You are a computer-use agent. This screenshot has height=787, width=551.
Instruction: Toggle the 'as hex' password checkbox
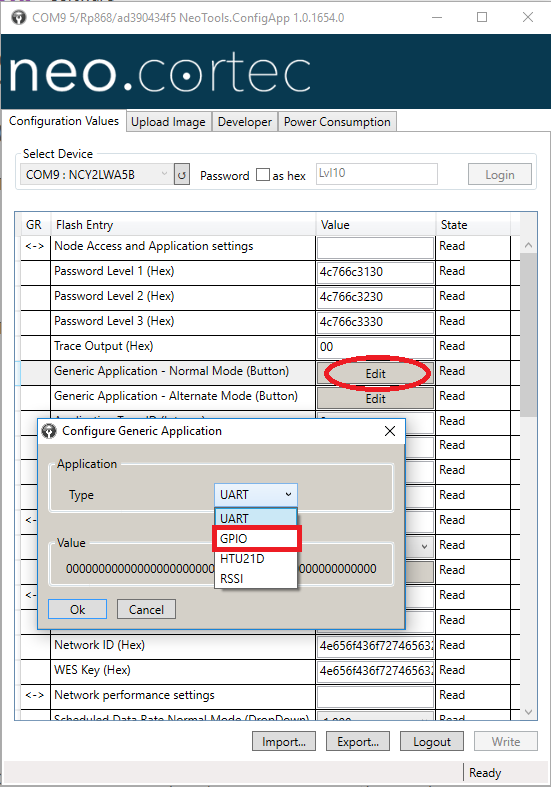263,175
